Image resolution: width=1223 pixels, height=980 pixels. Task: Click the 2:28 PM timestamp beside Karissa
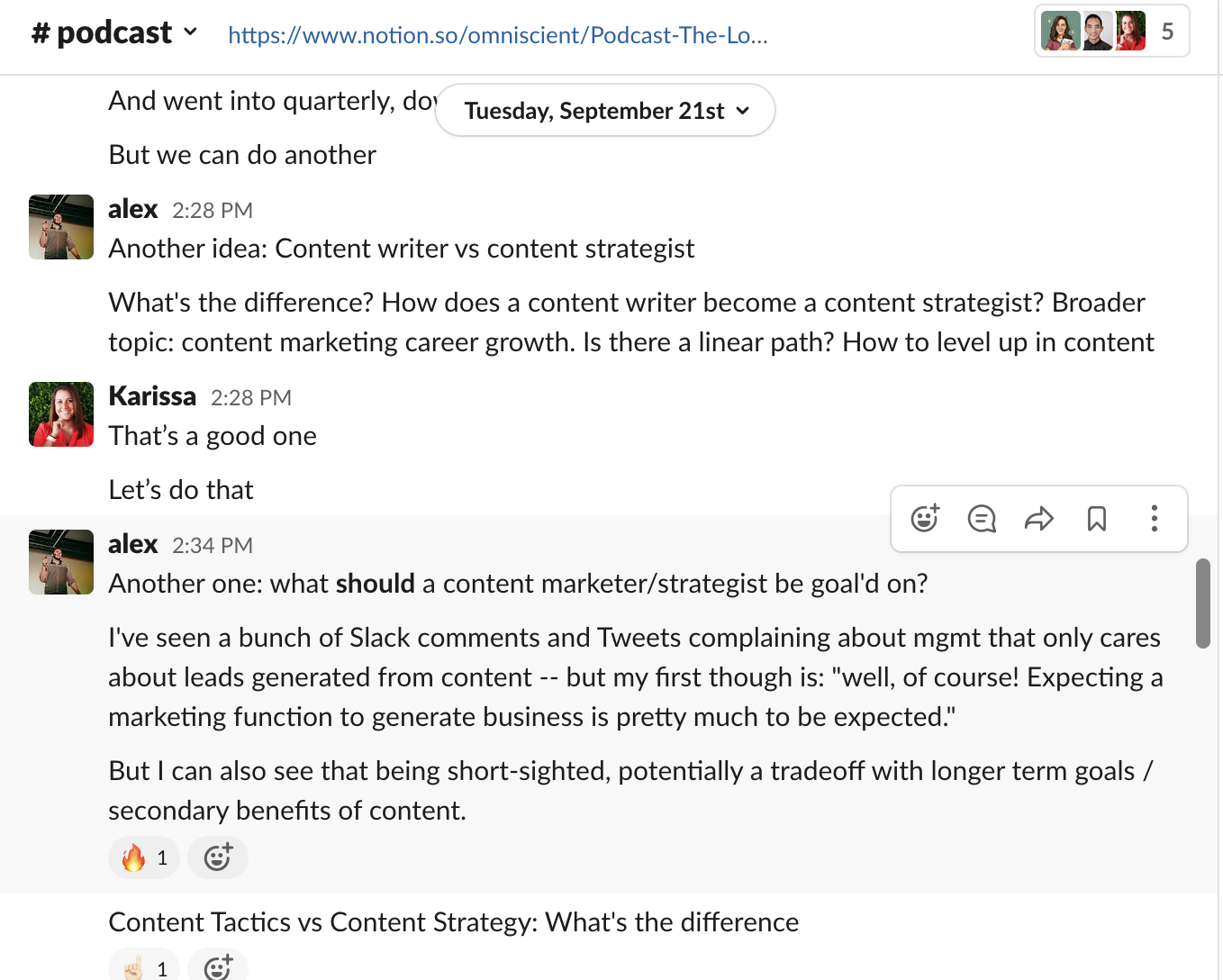(x=251, y=398)
